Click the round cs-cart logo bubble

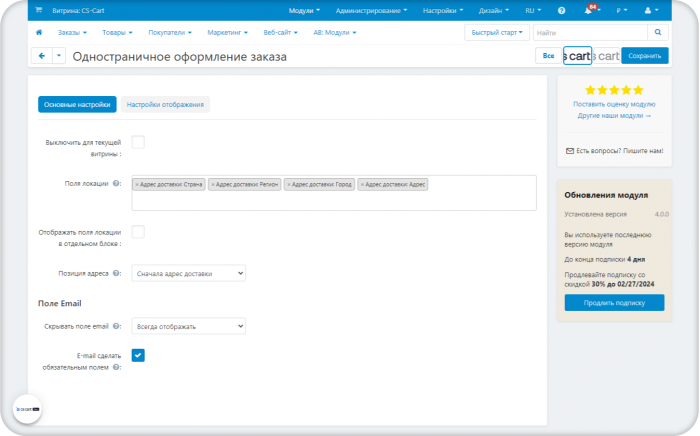point(28,409)
